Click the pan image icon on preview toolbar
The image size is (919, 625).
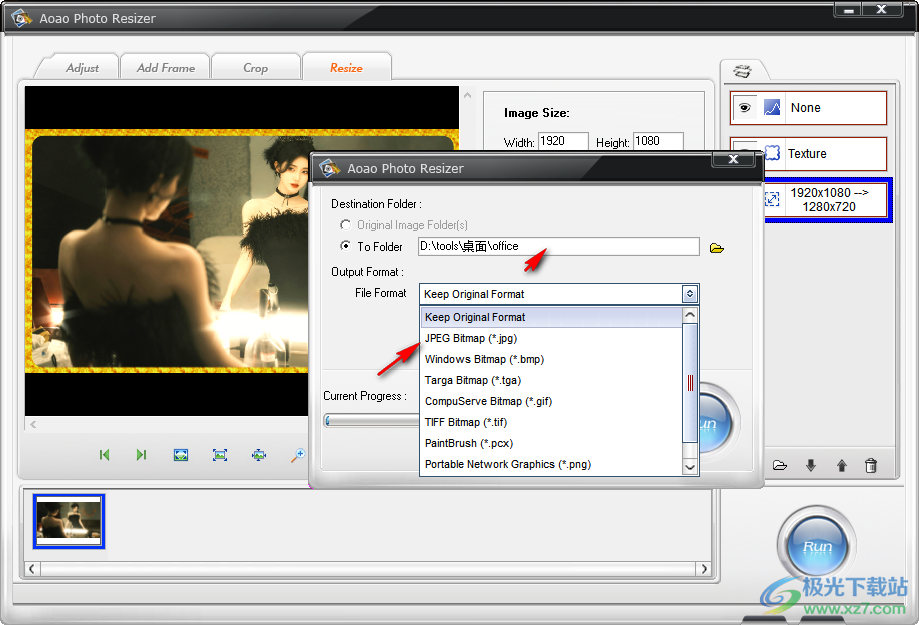click(x=258, y=455)
